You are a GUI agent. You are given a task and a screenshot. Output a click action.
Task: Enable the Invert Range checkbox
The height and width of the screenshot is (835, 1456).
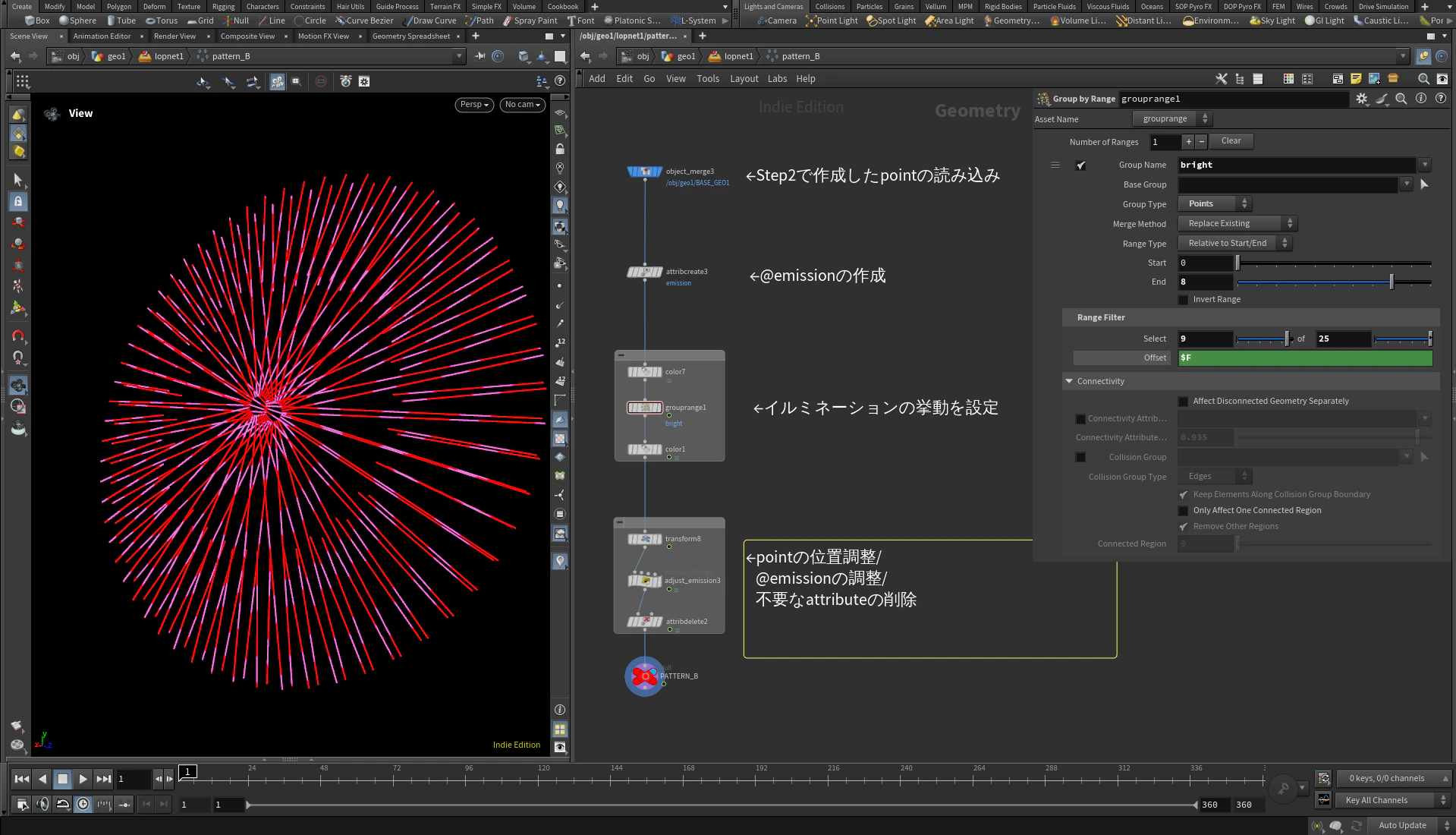(x=1183, y=300)
